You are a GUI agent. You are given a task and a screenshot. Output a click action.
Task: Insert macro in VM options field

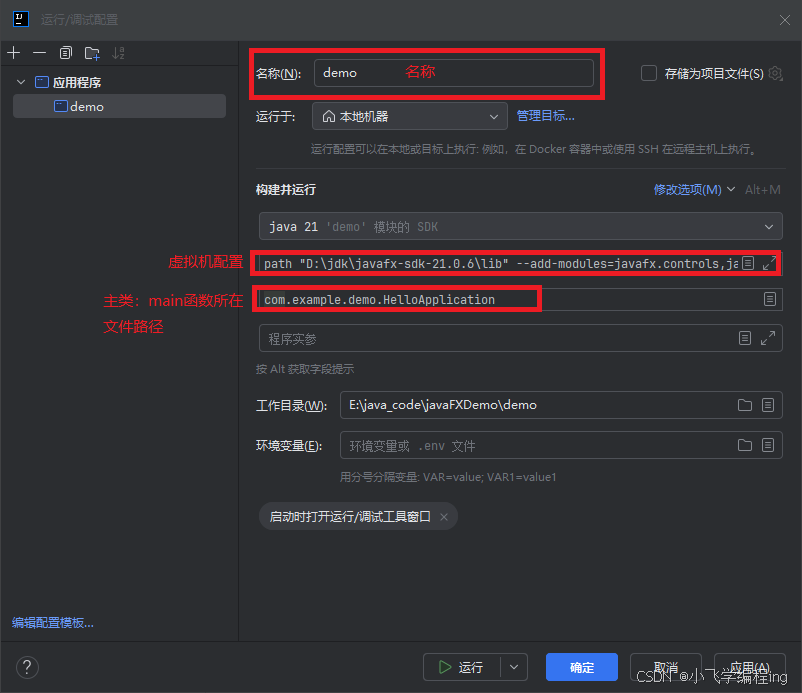click(x=748, y=263)
